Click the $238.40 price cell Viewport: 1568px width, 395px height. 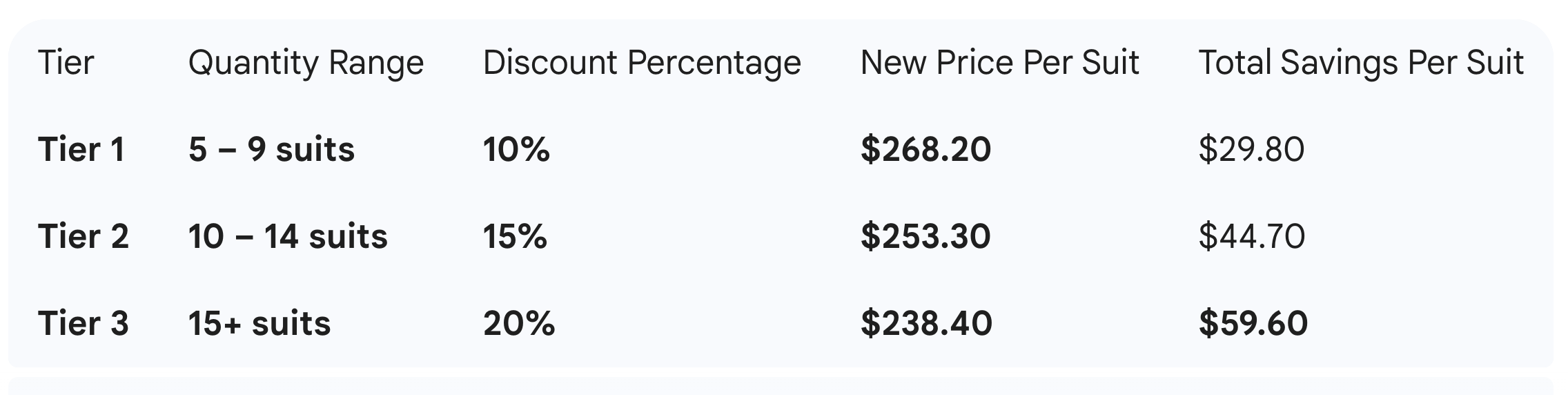point(926,324)
